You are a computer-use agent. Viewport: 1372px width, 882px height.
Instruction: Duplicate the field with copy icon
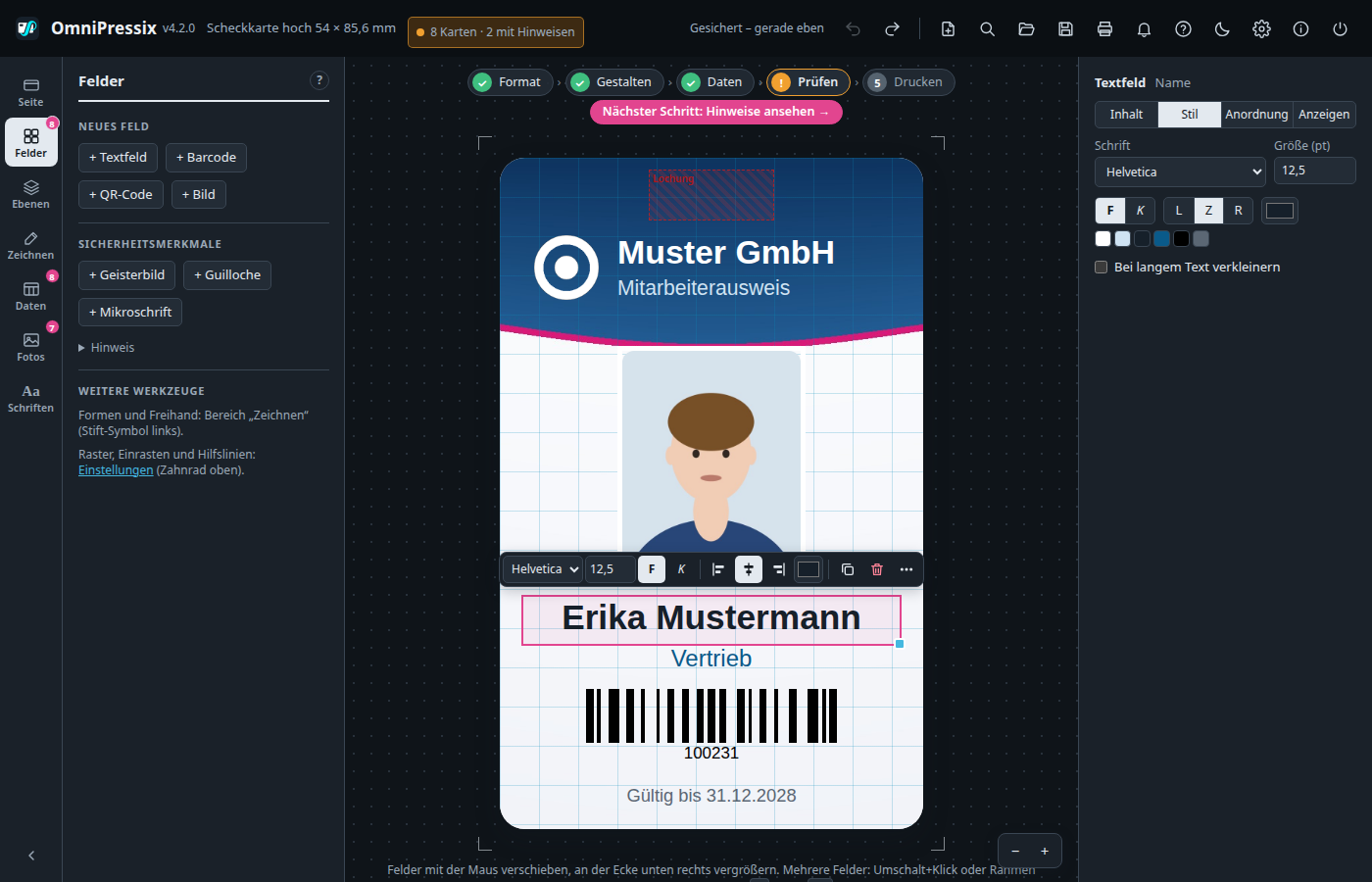[848, 569]
